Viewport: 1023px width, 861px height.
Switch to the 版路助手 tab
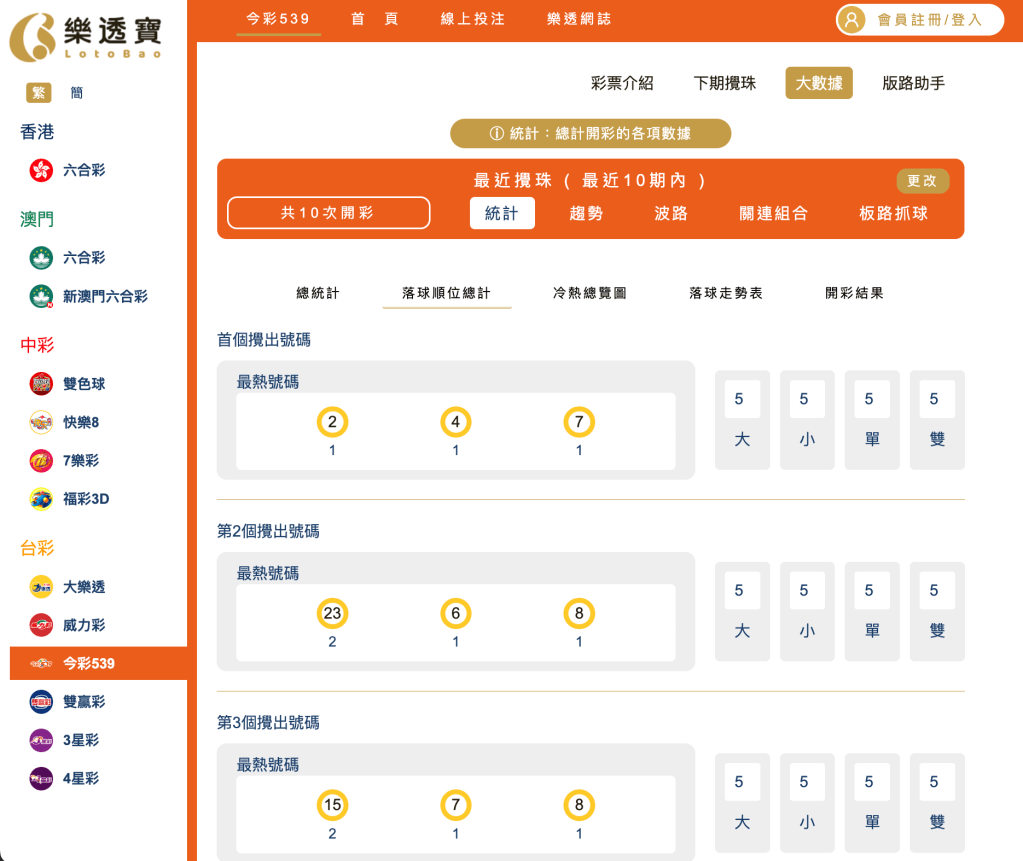[x=911, y=83]
